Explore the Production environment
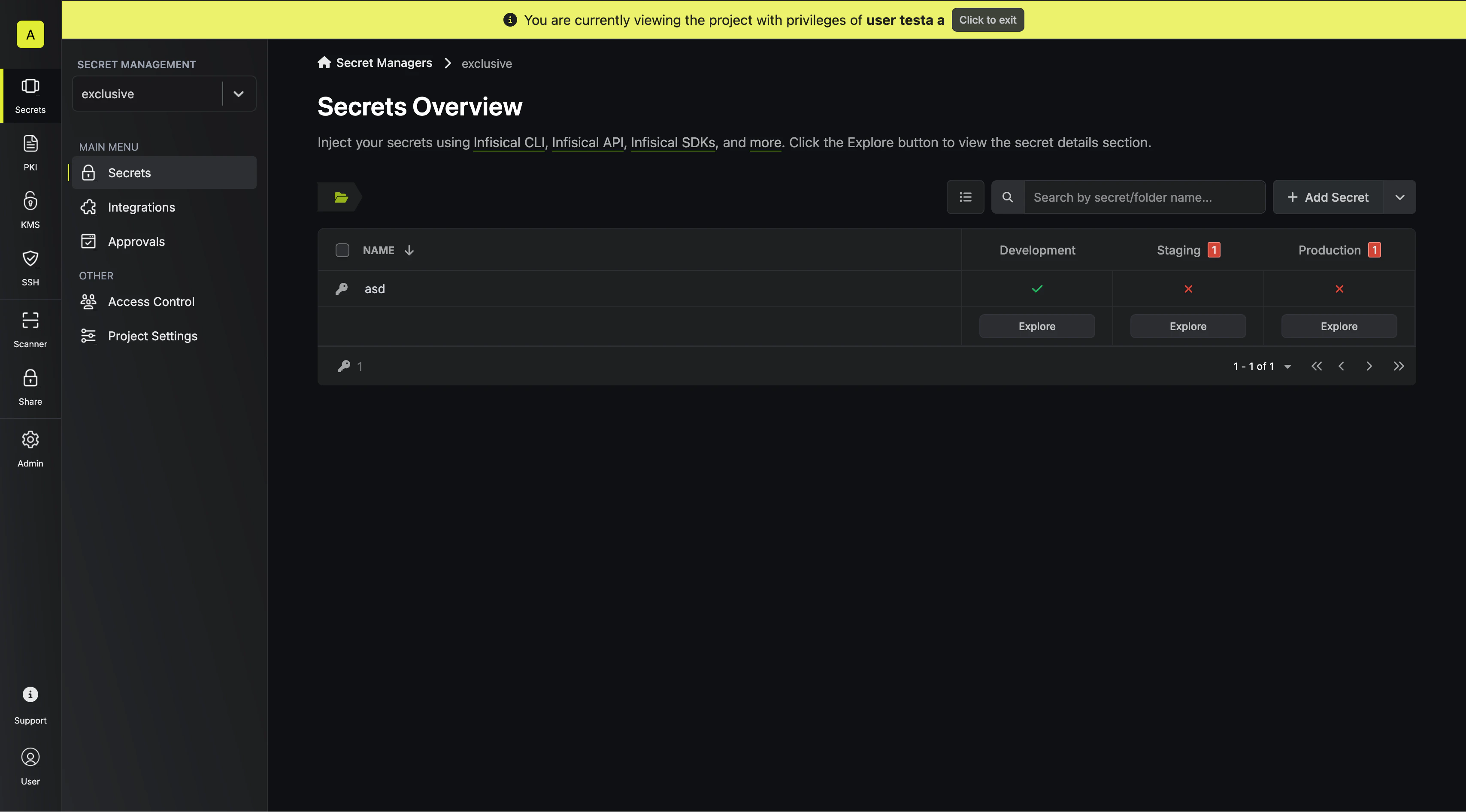The width and height of the screenshot is (1466, 812). tap(1339, 327)
